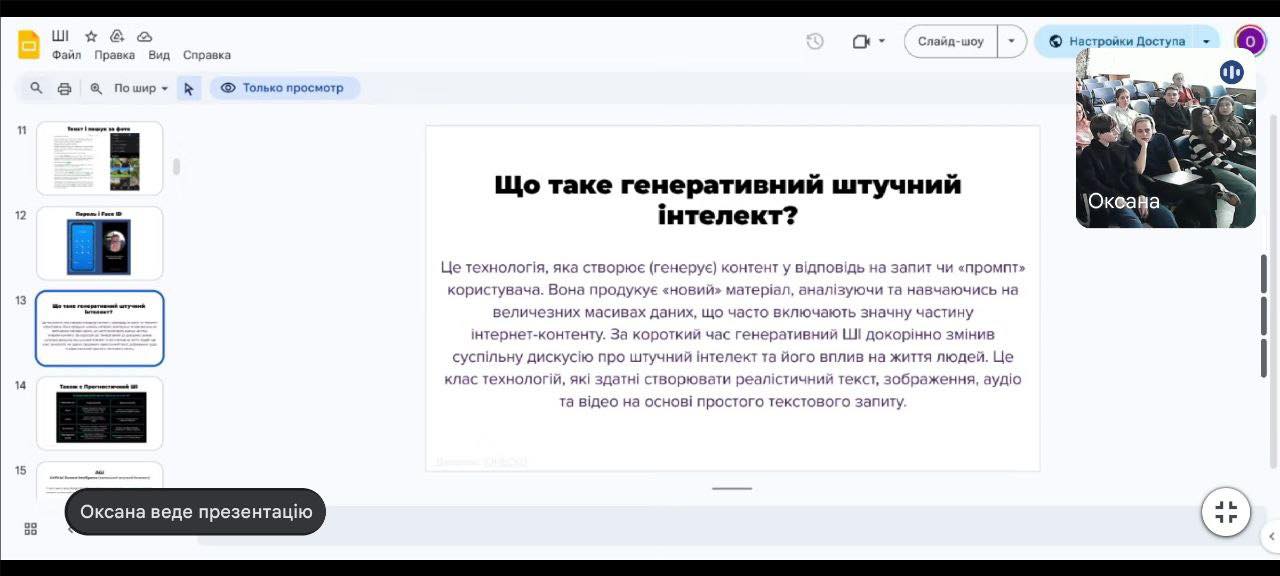Open the grid view icon at bottom left

tap(31, 529)
